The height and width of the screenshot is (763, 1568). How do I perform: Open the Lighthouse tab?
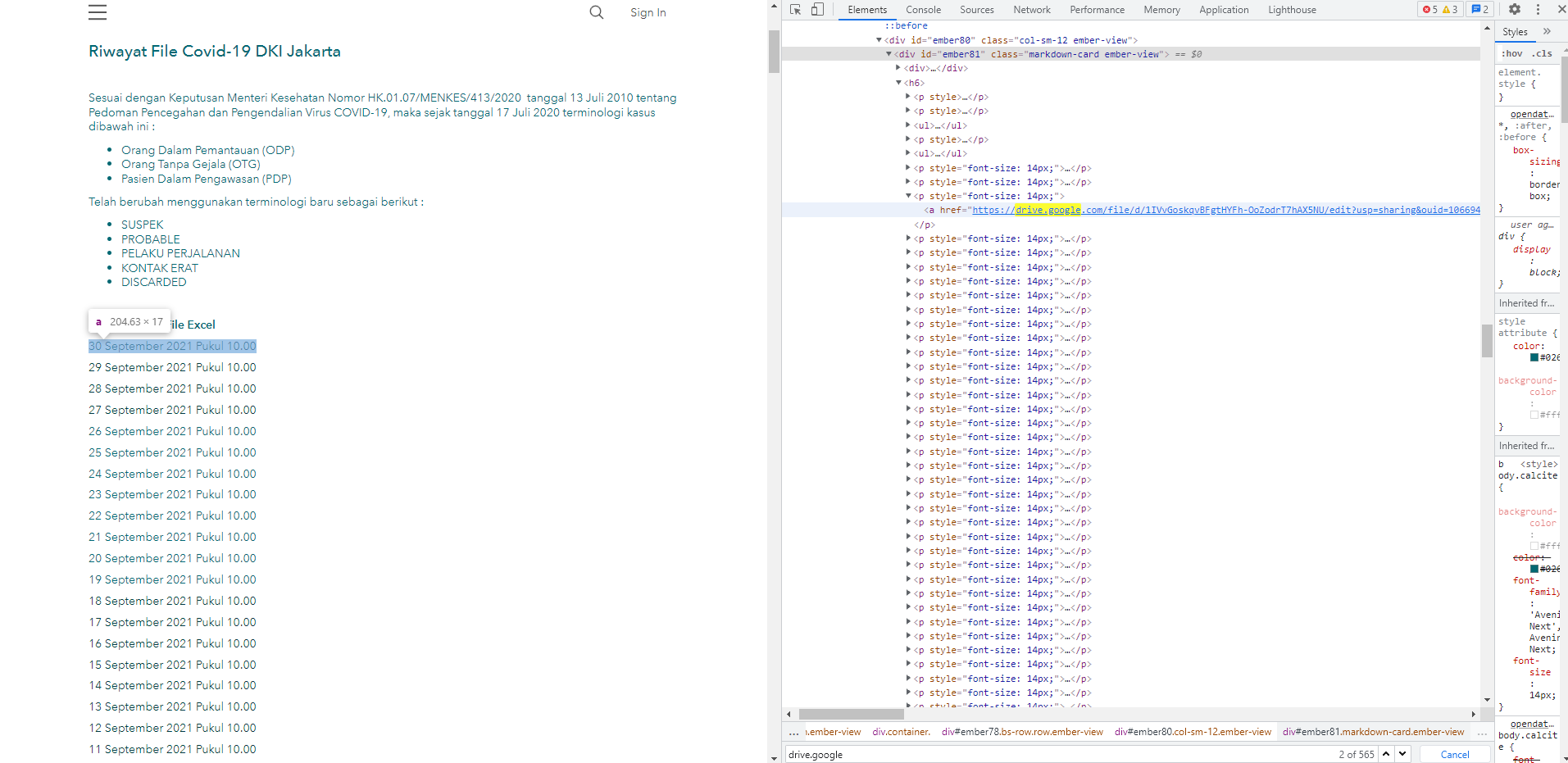(x=1292, y=10)
